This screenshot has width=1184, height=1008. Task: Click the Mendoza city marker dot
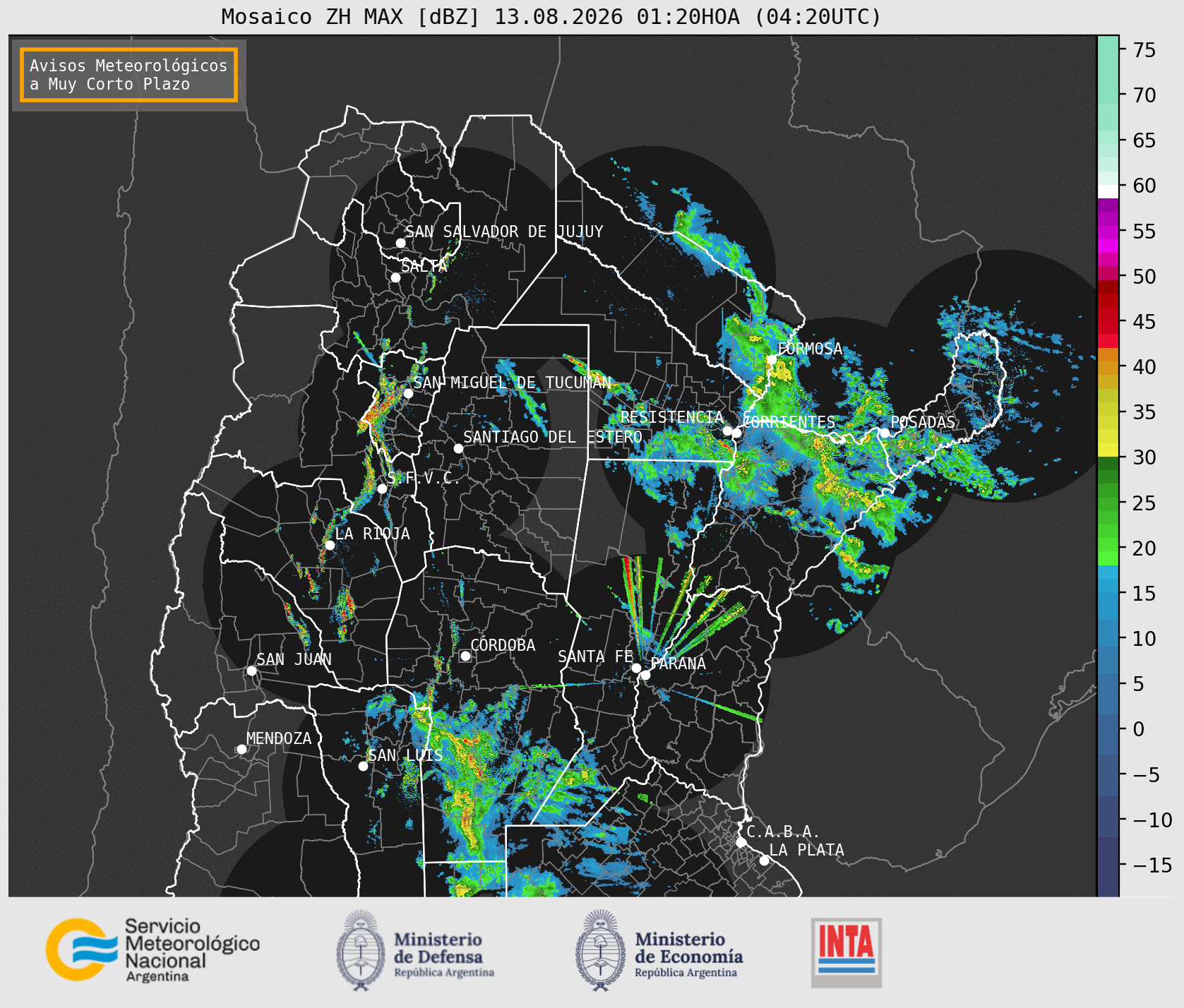[241, 749]
